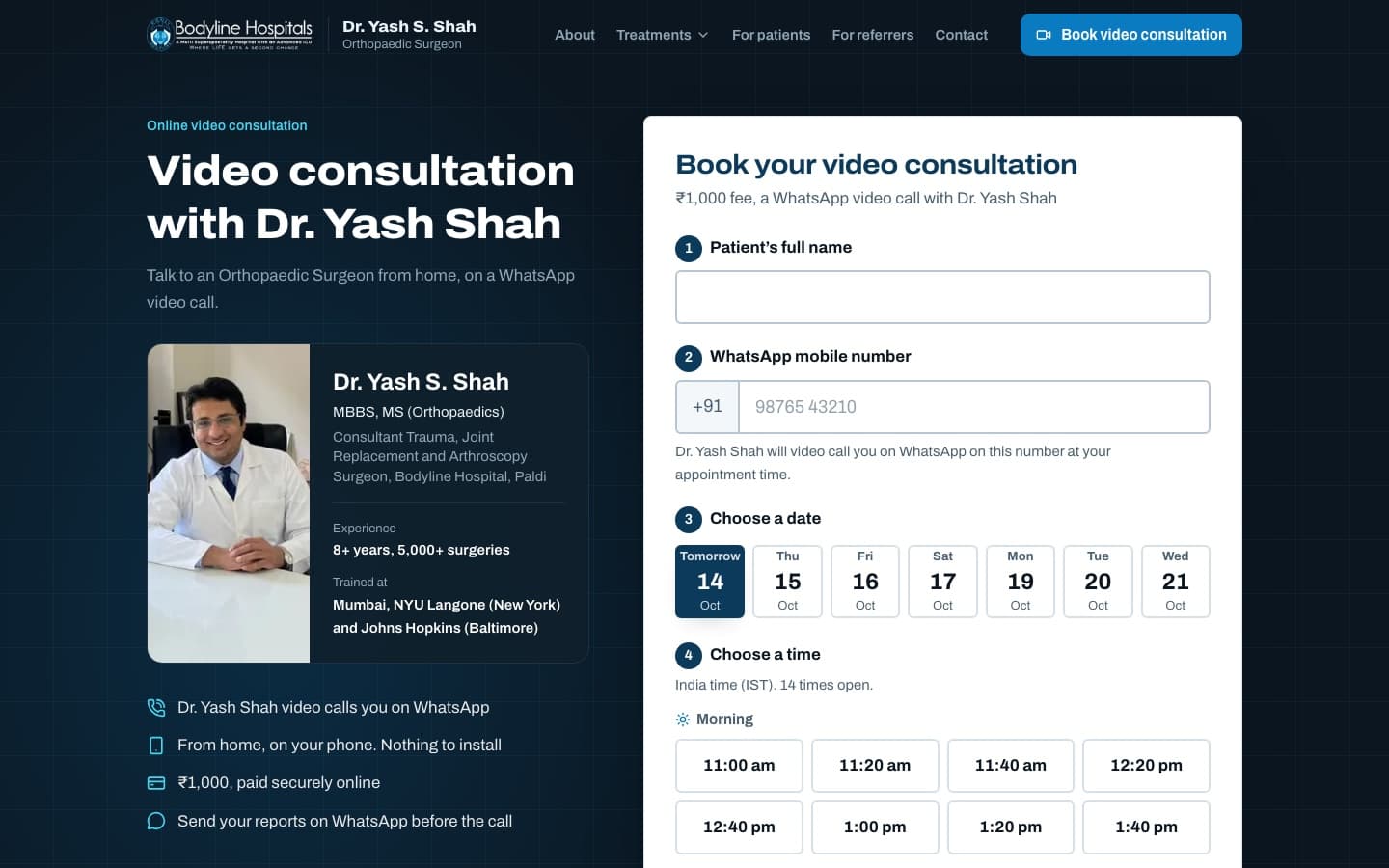The height and width of the screenshot is (868, 1389).
Task: Click the text 8+ years, 5,000+ surgeries
Action: [422, 550]
